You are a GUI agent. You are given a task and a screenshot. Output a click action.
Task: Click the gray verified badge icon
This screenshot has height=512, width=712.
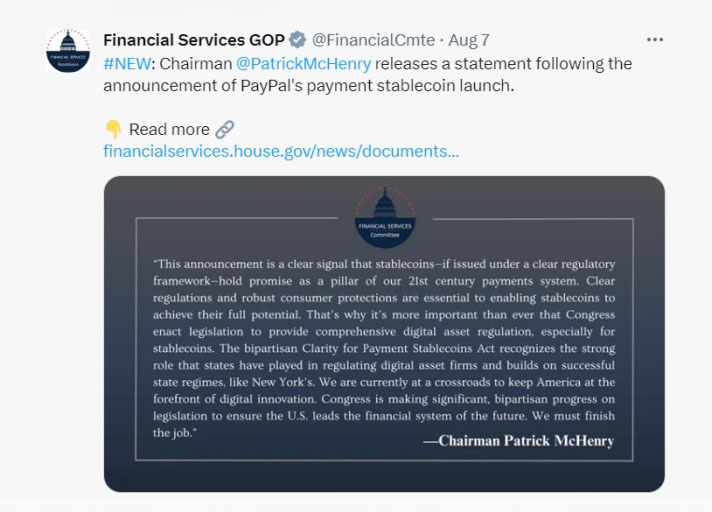[x=298, y=40]
